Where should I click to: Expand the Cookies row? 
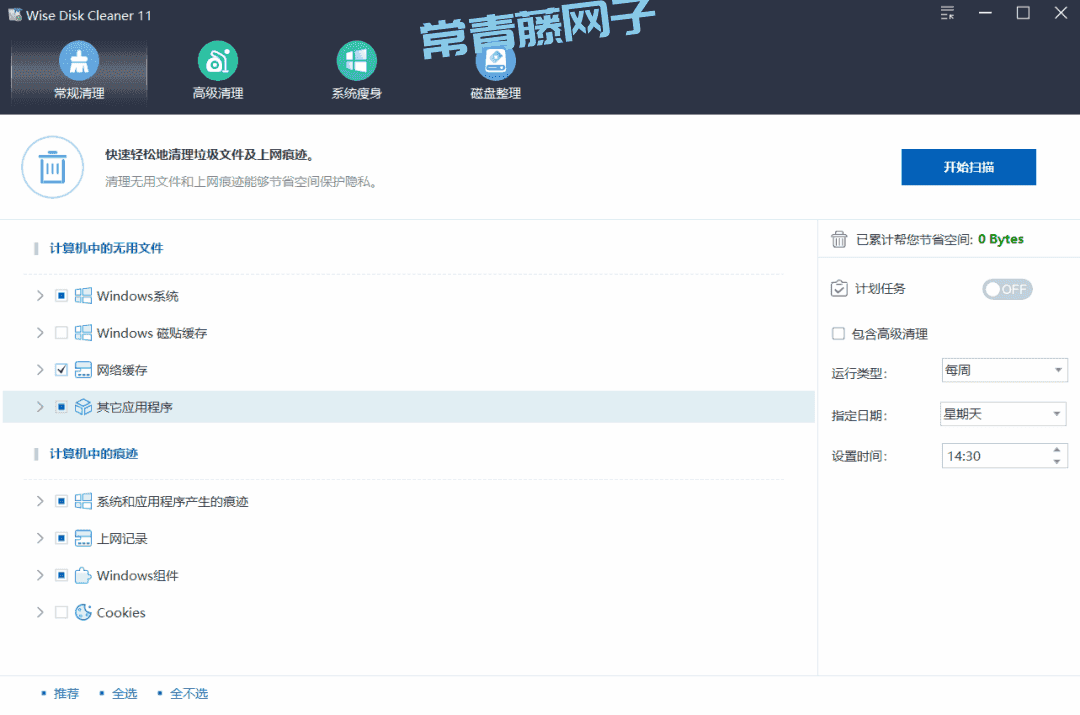point(40,612)
